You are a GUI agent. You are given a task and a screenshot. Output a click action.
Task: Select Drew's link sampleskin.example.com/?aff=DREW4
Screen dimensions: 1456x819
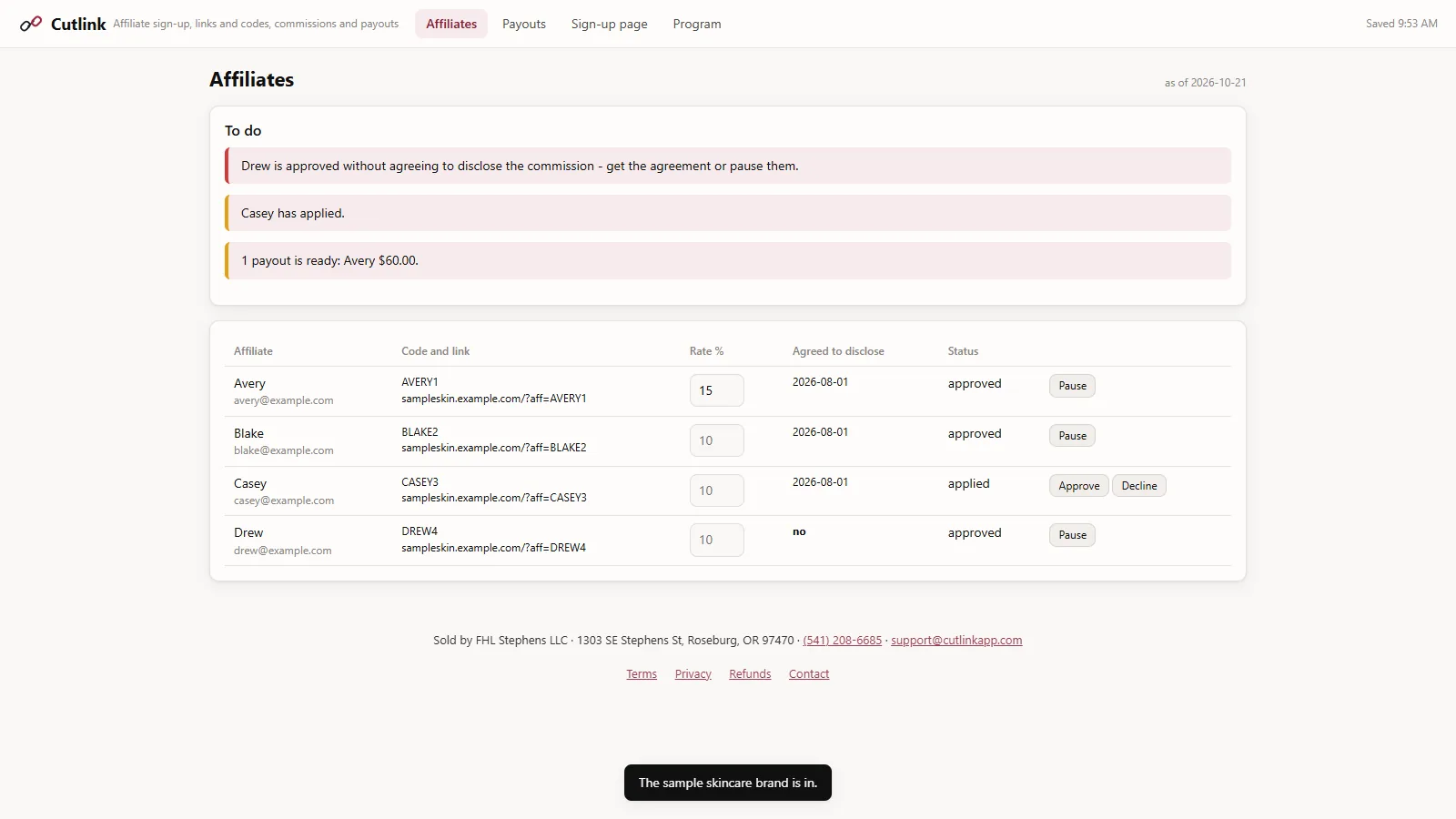(494, 548)
